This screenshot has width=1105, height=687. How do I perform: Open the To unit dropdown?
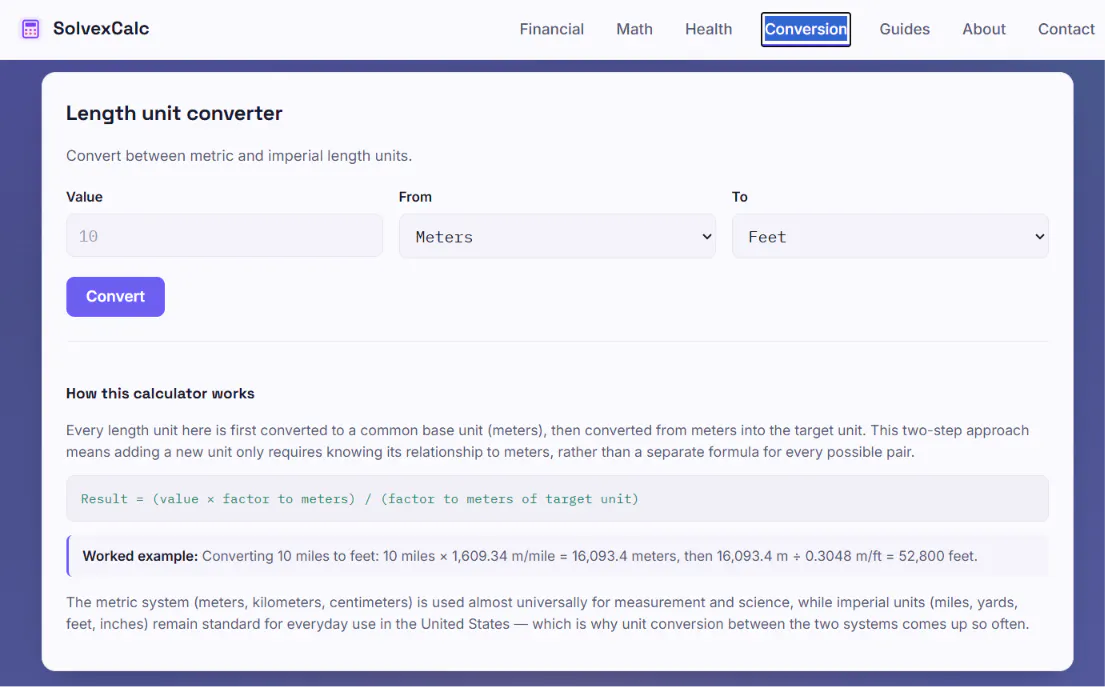click(x=889, y=236)
